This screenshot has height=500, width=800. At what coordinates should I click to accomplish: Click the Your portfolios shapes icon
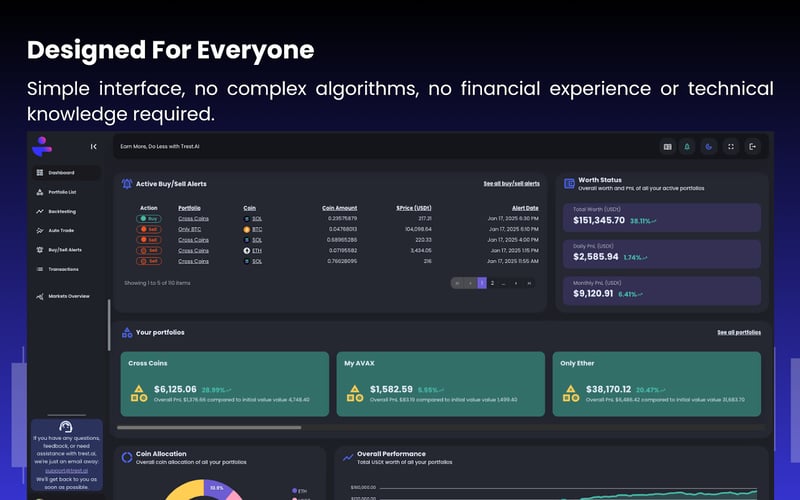pos(127,333)
